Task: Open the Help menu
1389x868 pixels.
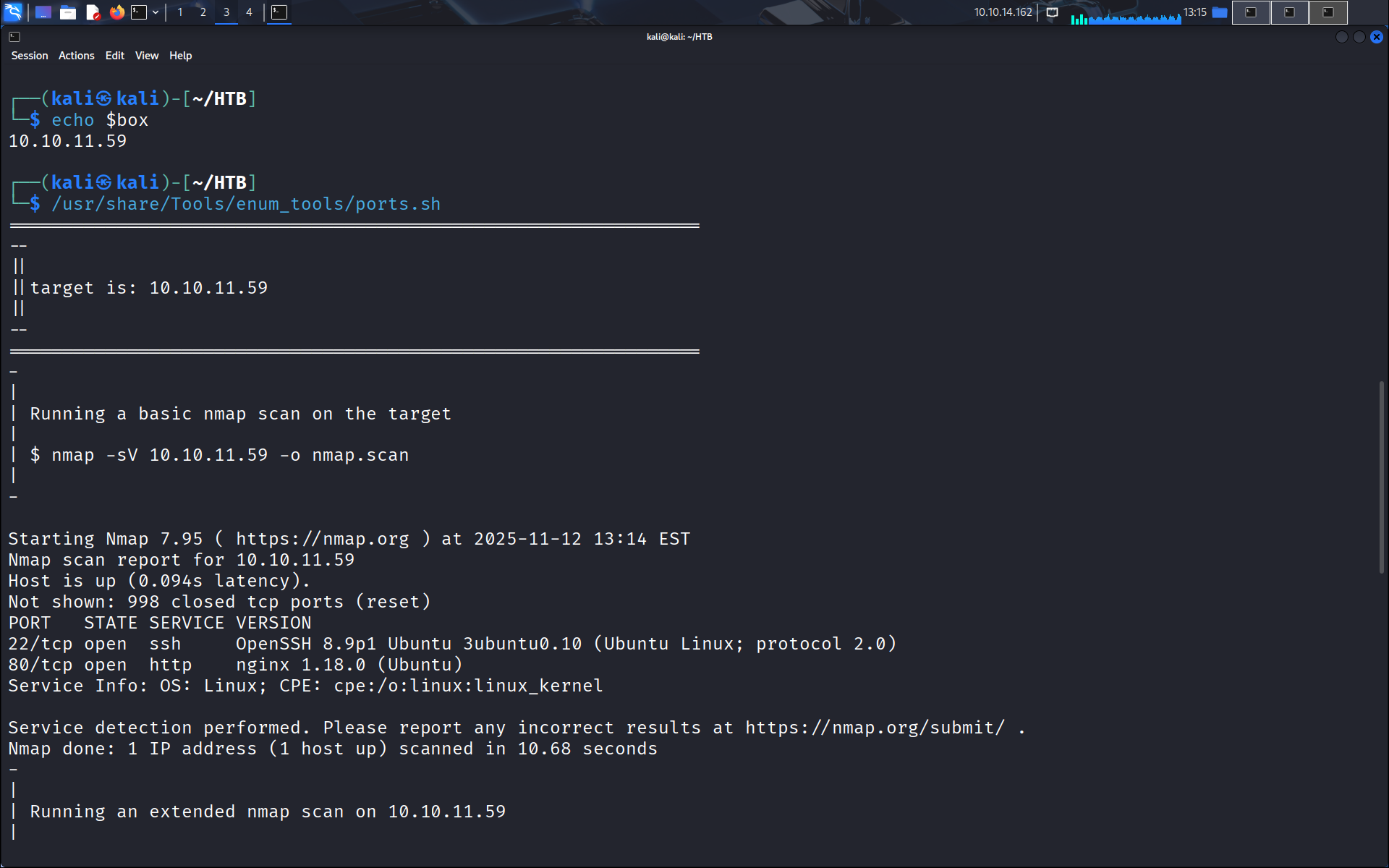Action: coord(180,56)
